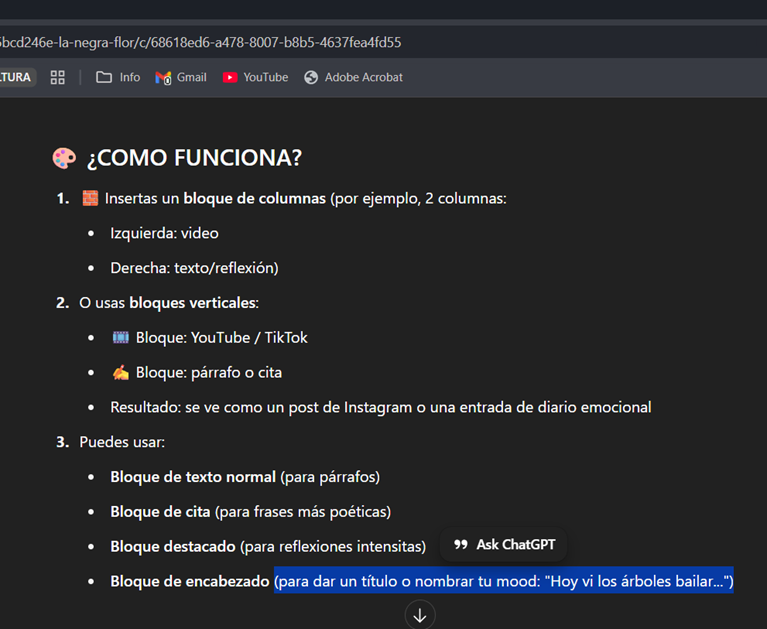This screenshot has height=629, width=767.
Task: Open the YouTube bookmark
Action: tap(255, 77)
